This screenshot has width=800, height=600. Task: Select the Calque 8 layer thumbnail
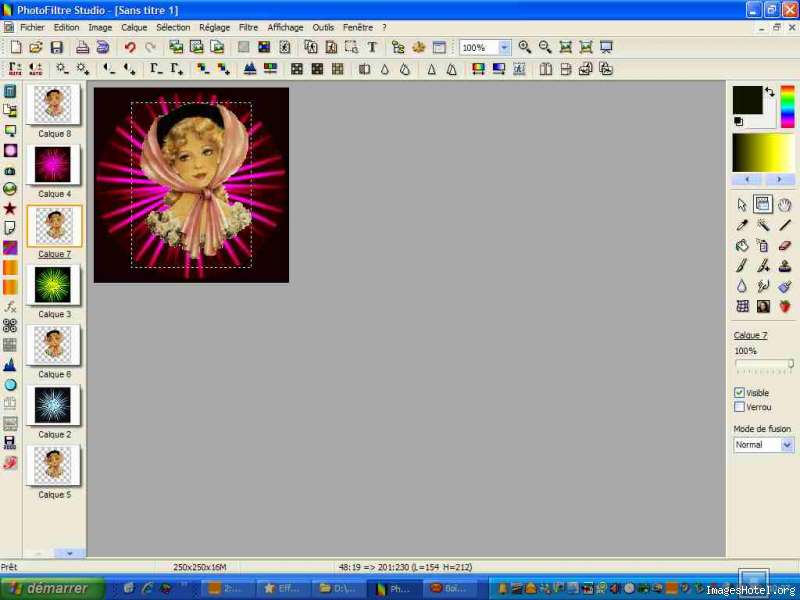point(54,104)
